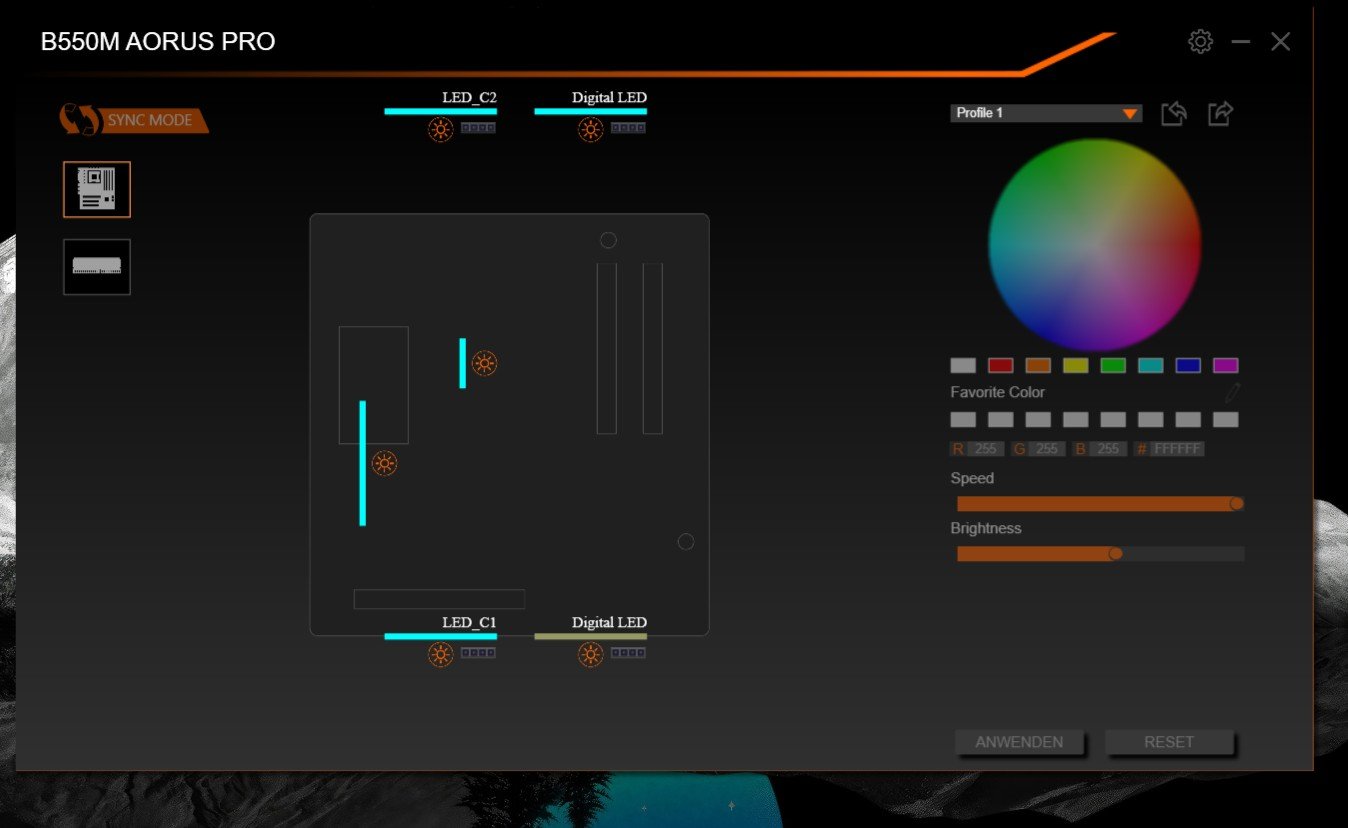Click the import profile icon

(1174, 113)
